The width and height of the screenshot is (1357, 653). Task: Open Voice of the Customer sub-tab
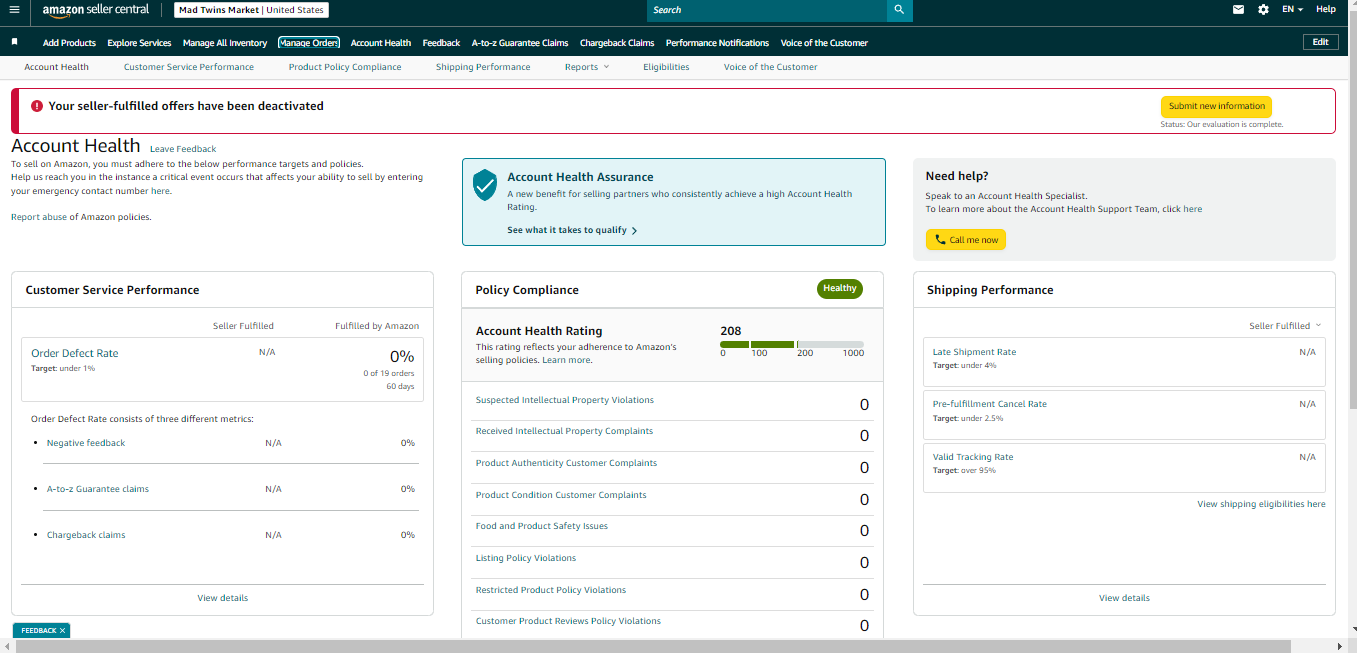point(770,67)
